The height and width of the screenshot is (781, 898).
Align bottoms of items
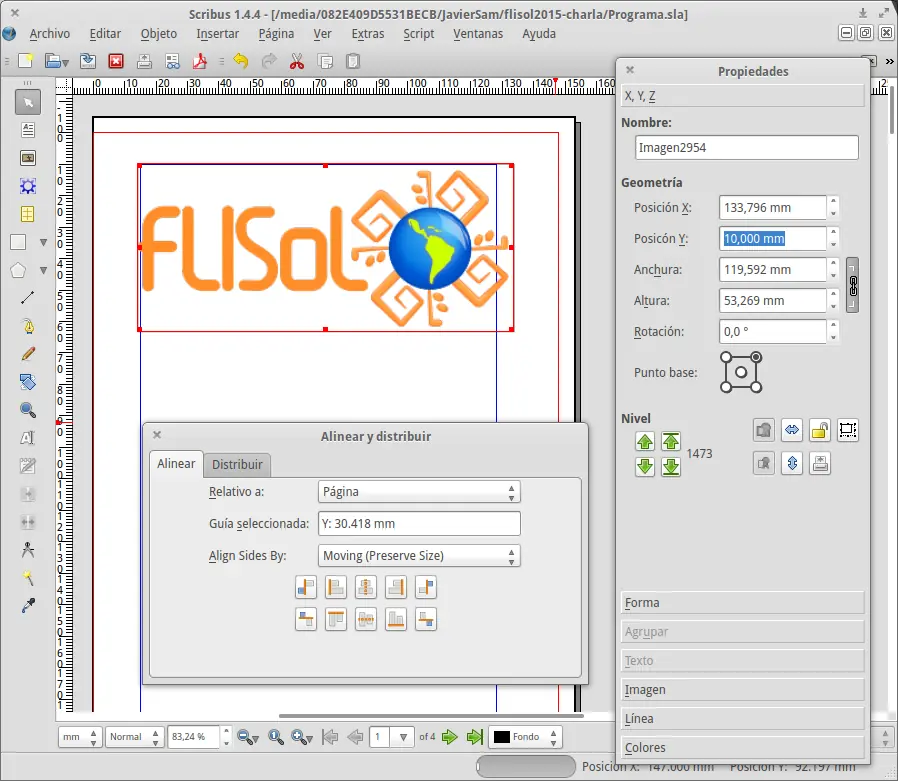pyautogui.click(x=396, y=619)
